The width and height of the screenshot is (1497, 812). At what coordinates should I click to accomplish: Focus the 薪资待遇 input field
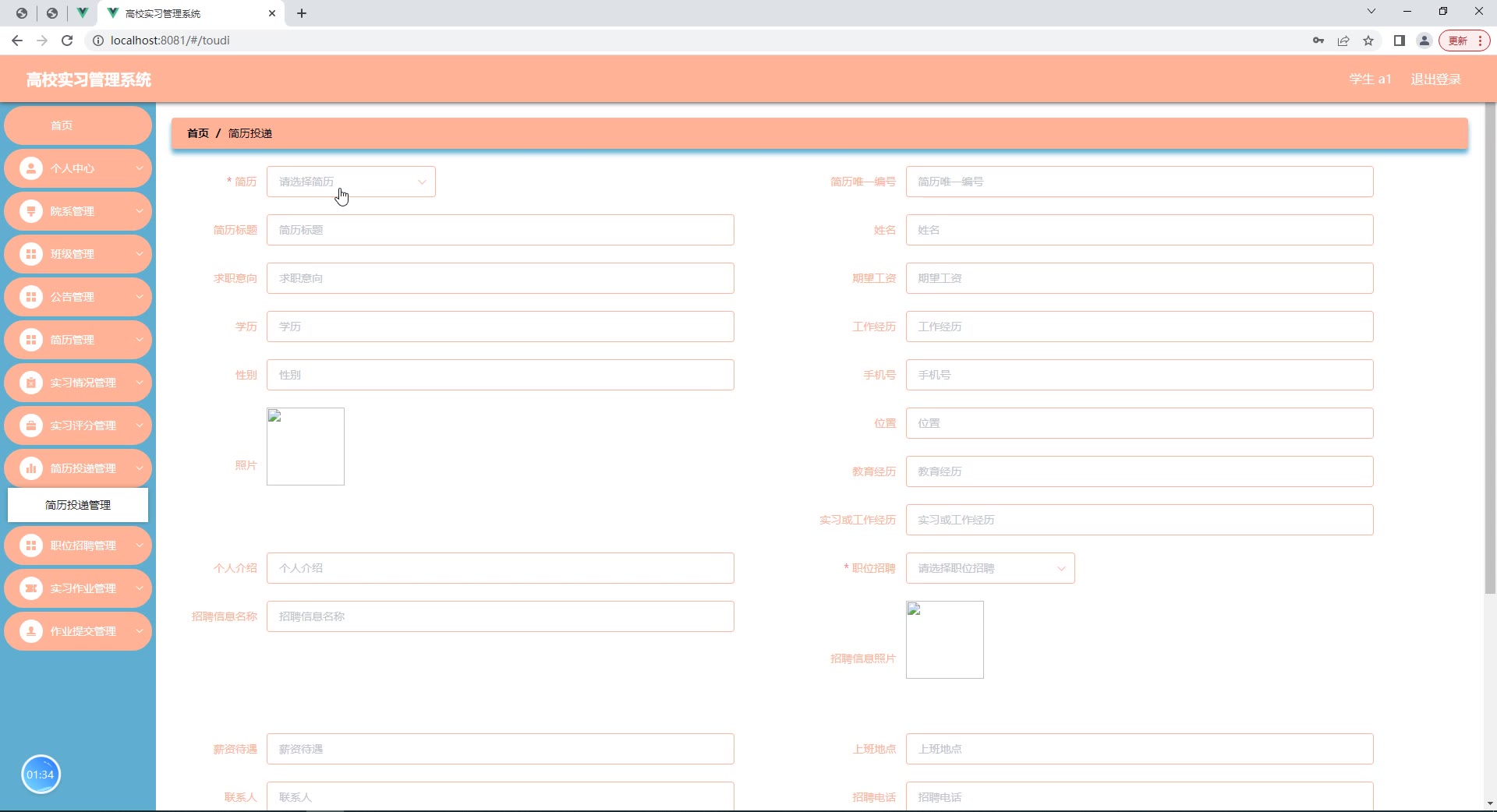[x=501, y=749]
